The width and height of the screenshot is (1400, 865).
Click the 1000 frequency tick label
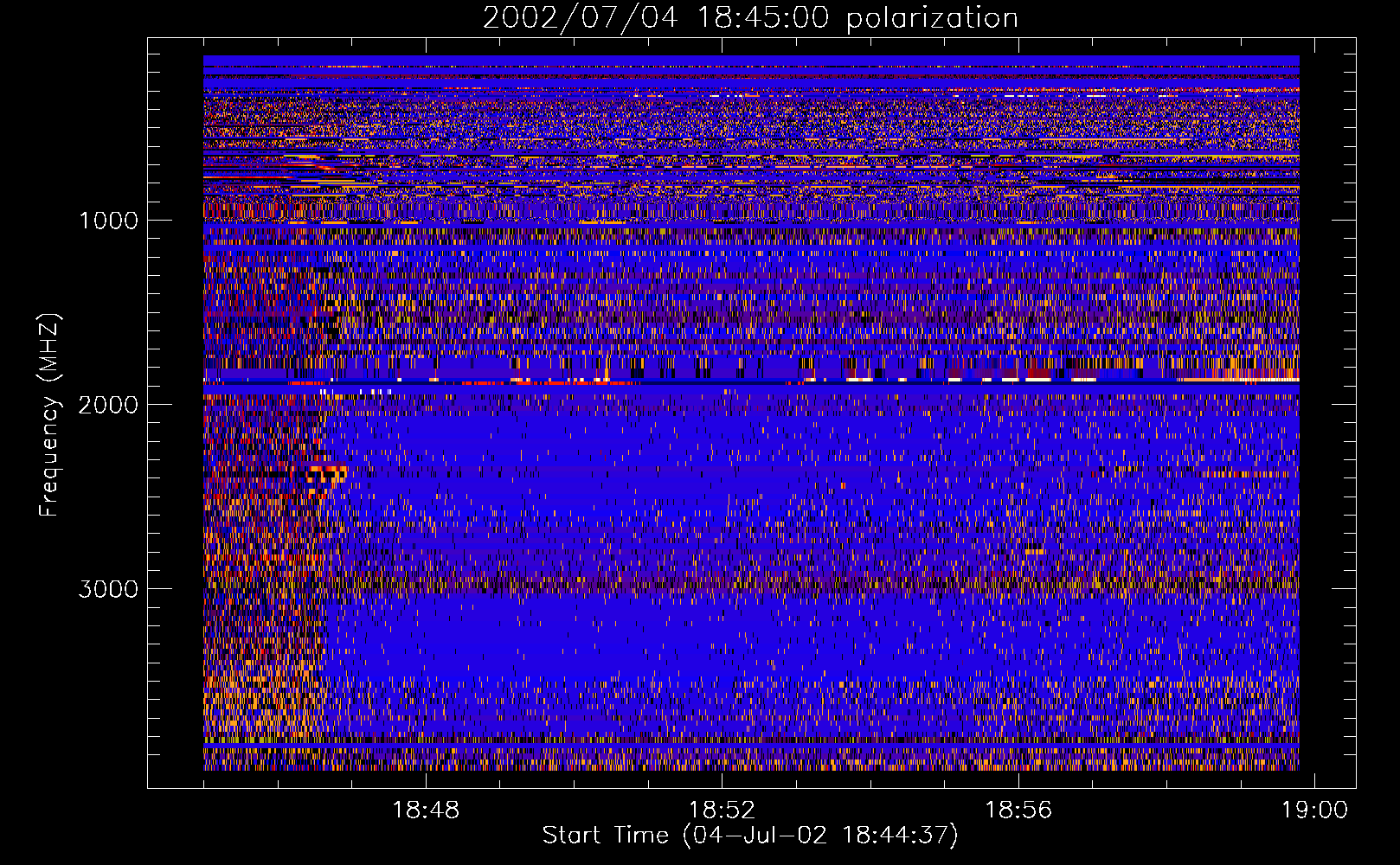[x=108, y=221]
